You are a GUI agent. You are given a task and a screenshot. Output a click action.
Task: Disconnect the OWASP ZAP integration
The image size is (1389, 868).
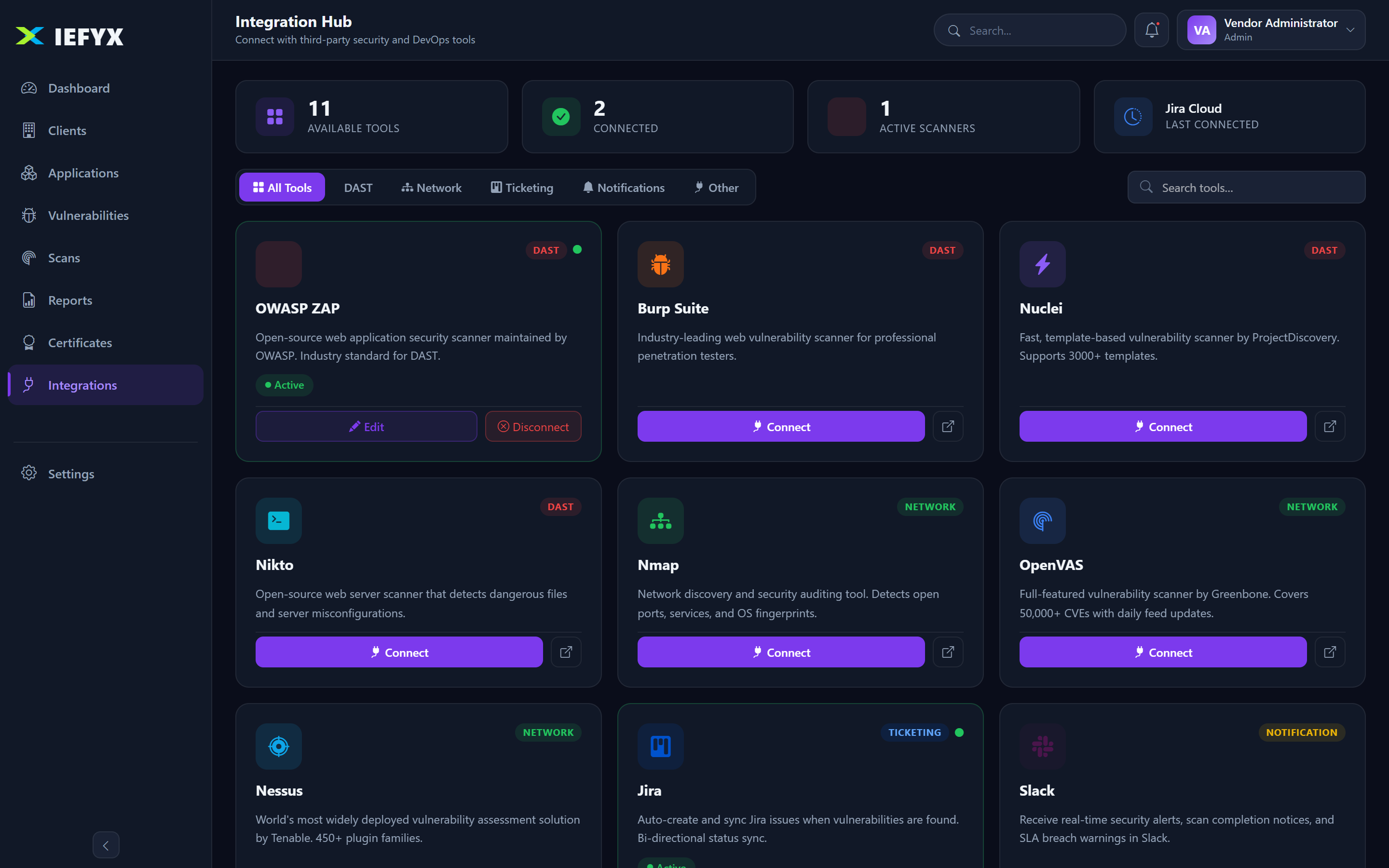(533, 427)
